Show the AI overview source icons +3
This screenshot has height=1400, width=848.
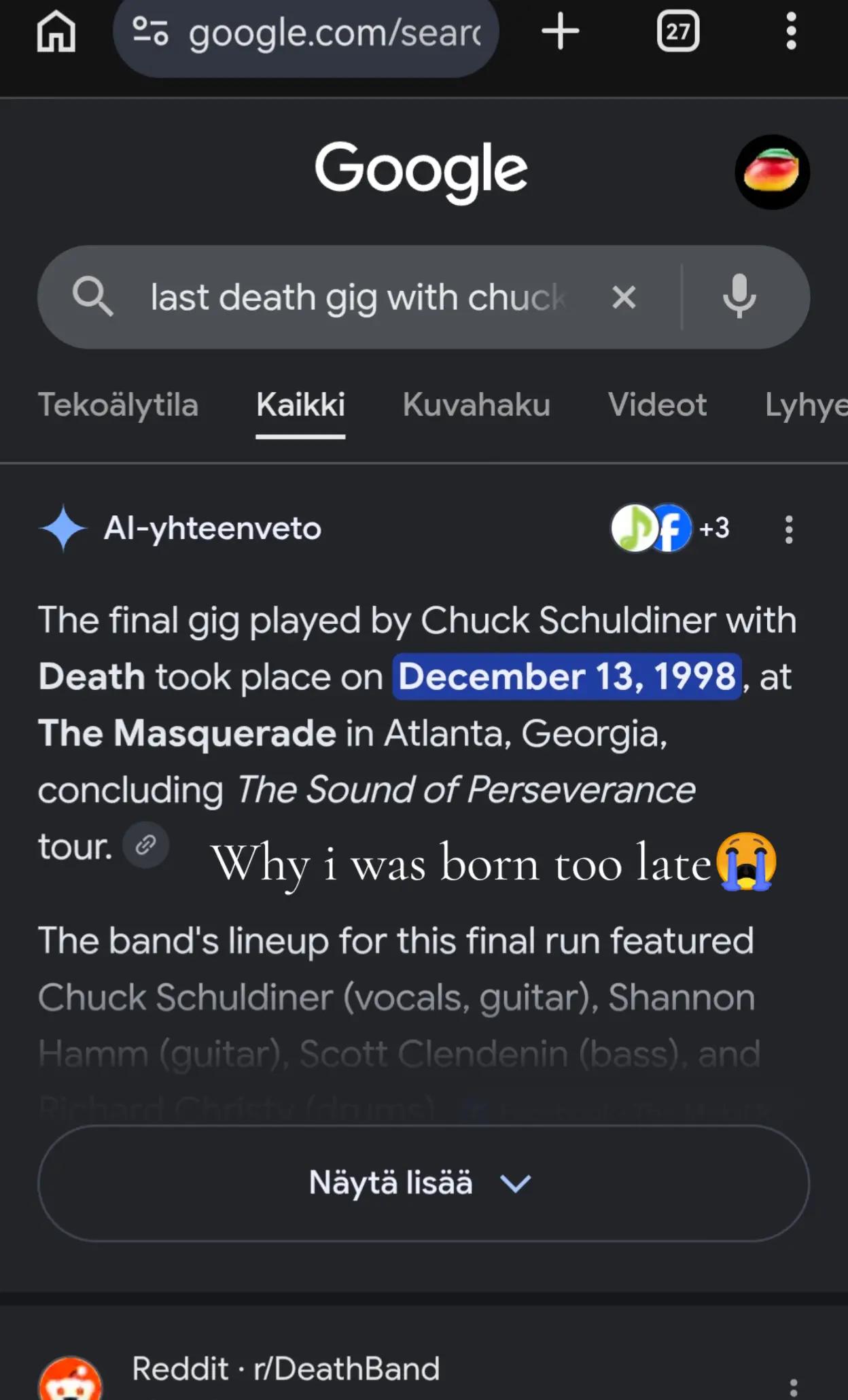point(670,528)
